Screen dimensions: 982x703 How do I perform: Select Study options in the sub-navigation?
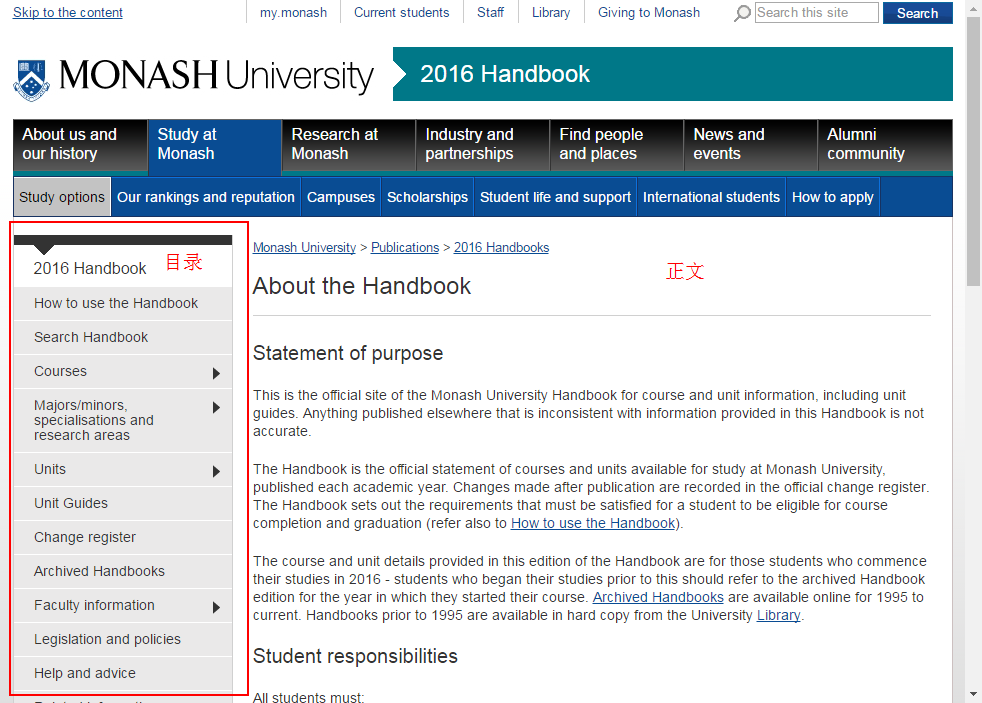[61, 197]
